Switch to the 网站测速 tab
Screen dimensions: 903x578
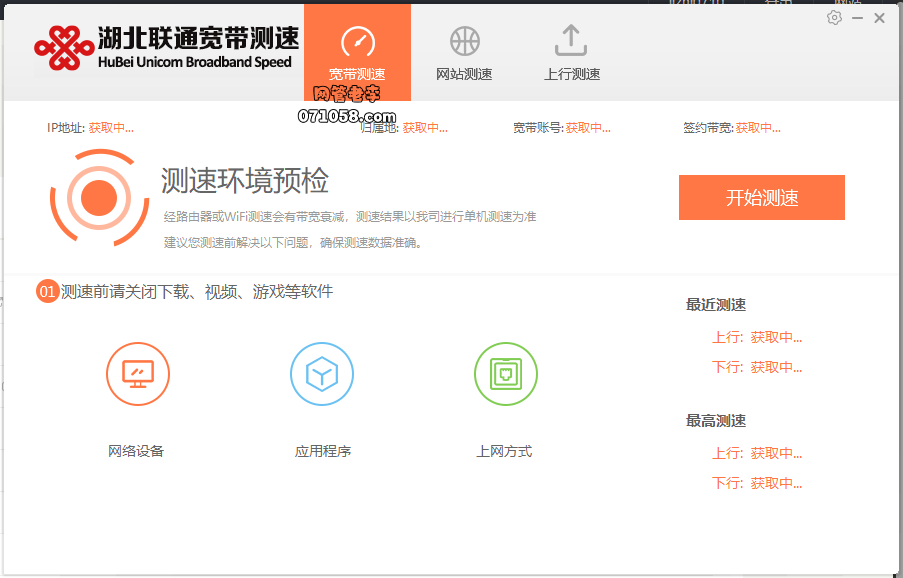pyautogui.click(x=464, y=52)
